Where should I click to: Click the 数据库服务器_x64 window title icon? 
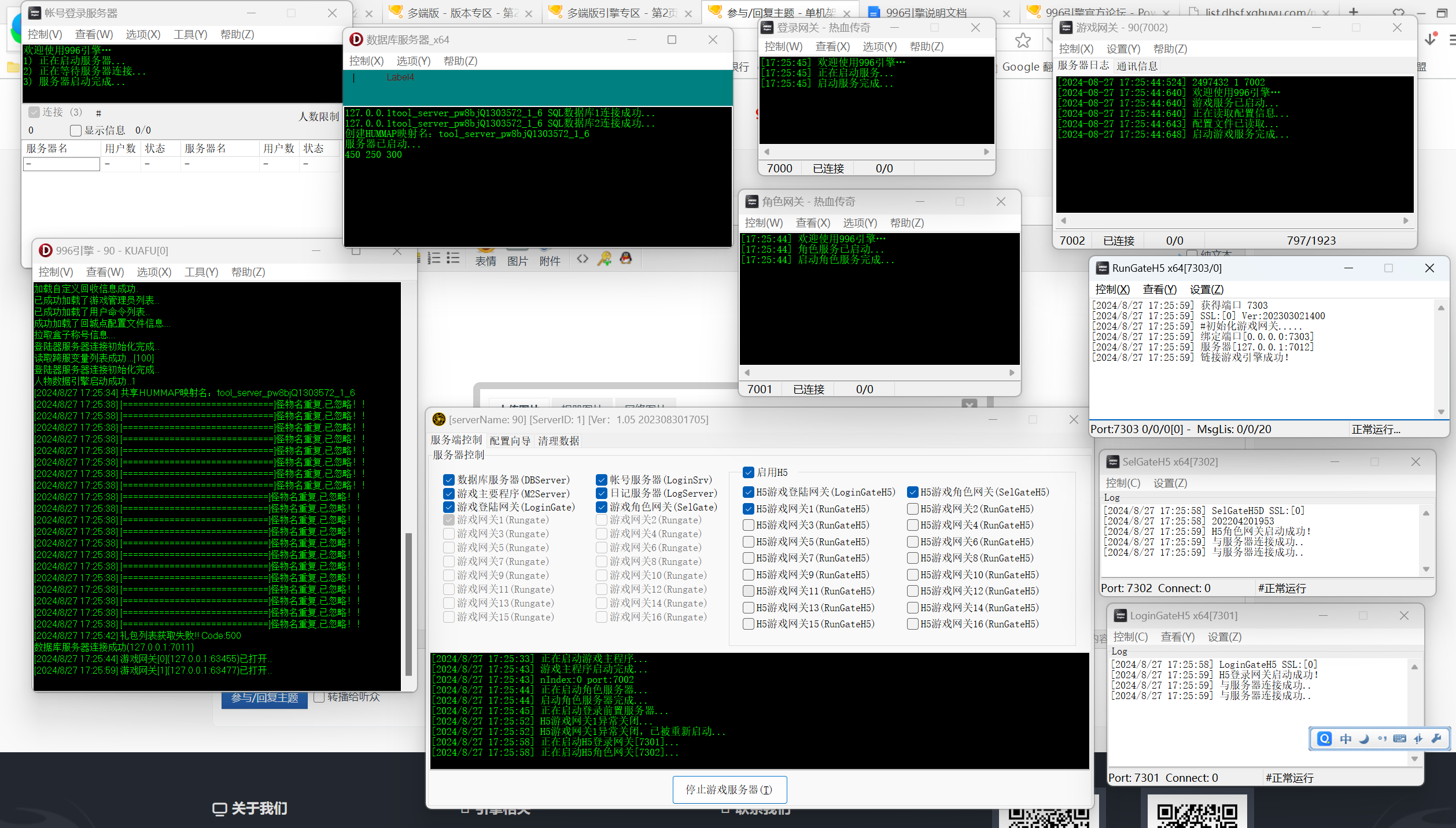pyautogui.click(x=356, y=39)
